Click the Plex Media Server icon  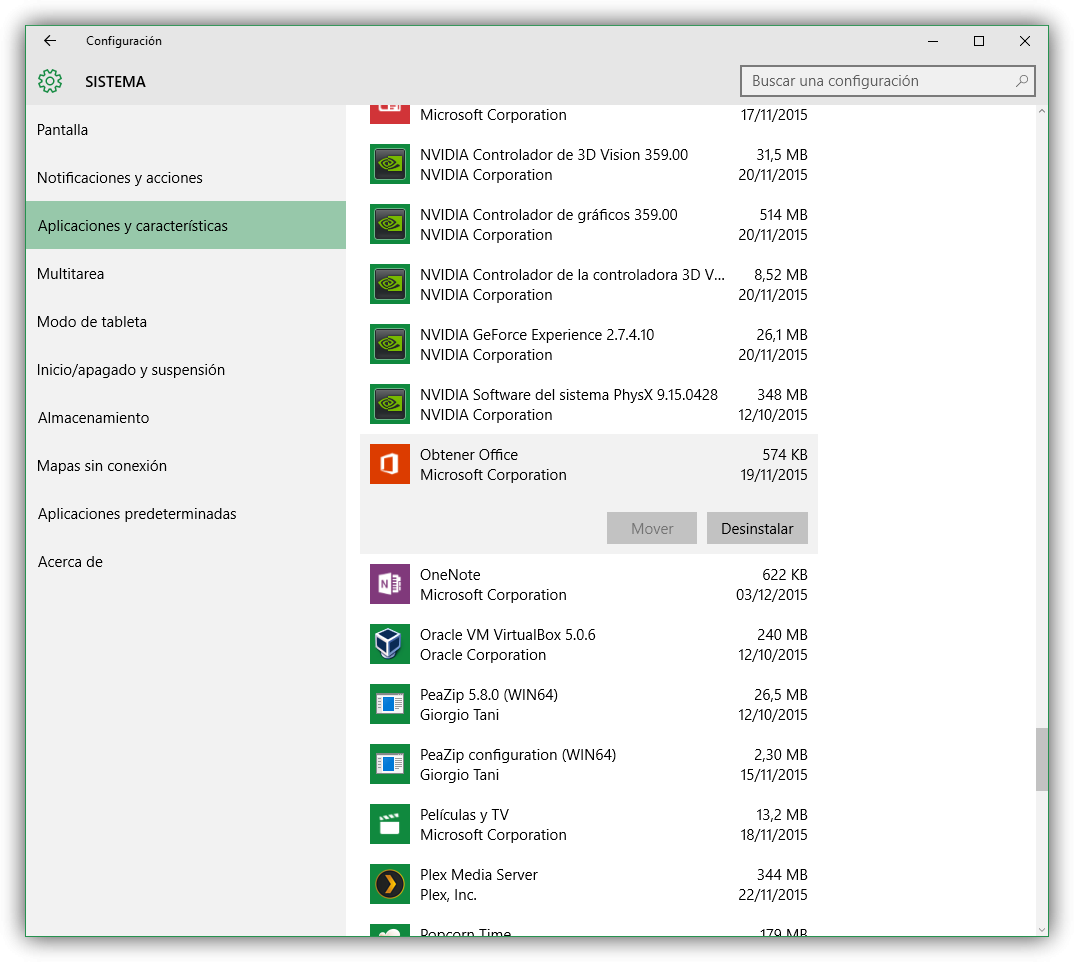(x=390, y=884)
